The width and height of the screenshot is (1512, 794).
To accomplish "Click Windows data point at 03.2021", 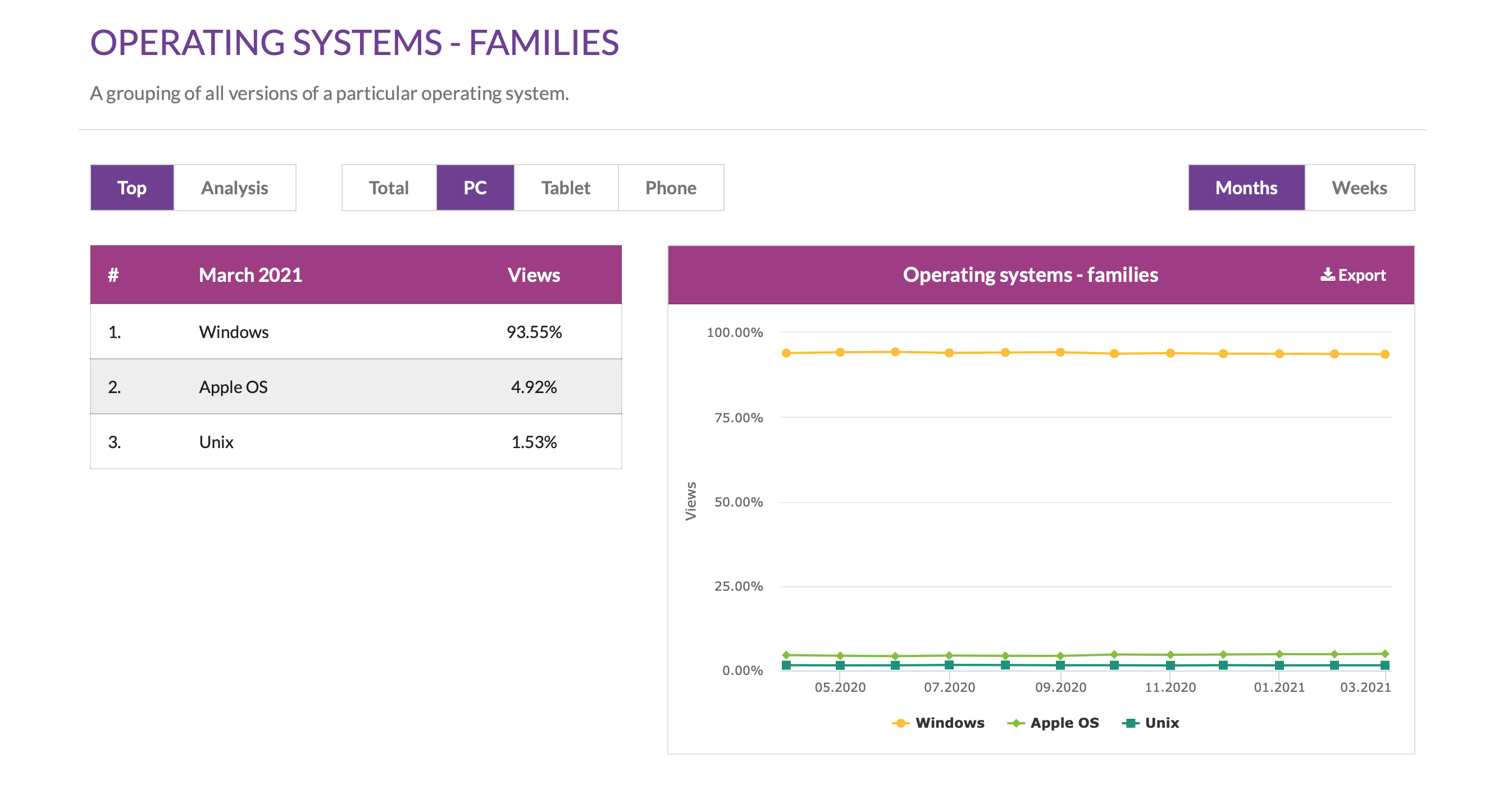I will click(x=1385, y=354).
